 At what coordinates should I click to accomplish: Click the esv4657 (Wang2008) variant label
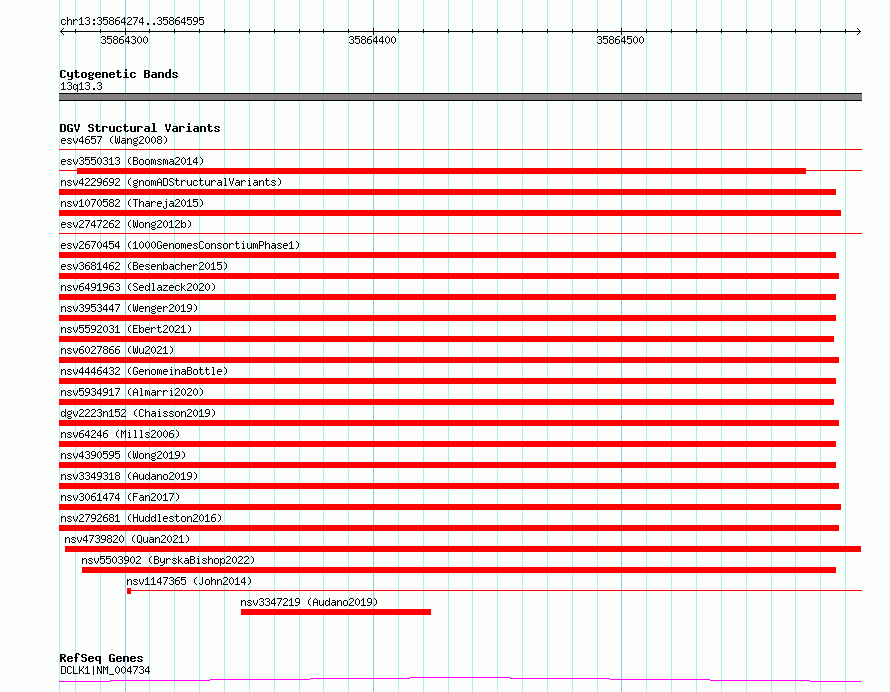click(114, 140)
